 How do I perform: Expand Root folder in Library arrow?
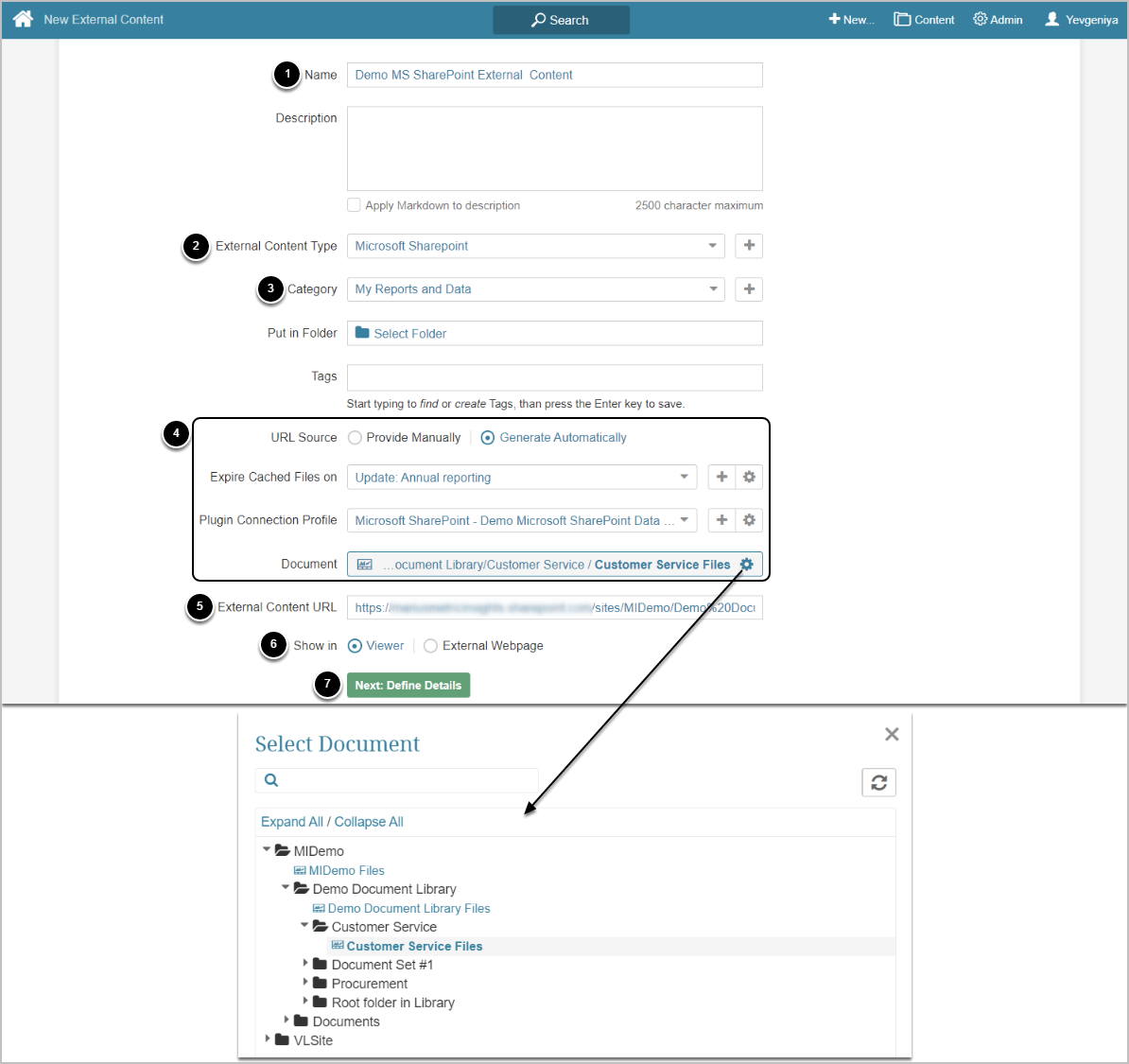click(305, 1002)
